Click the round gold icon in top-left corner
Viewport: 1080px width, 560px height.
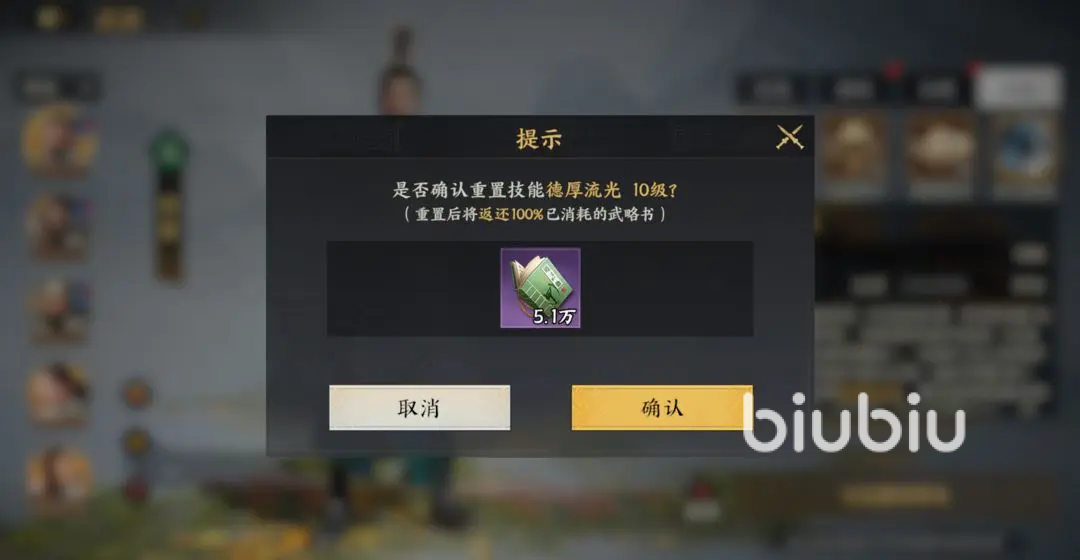50,17
